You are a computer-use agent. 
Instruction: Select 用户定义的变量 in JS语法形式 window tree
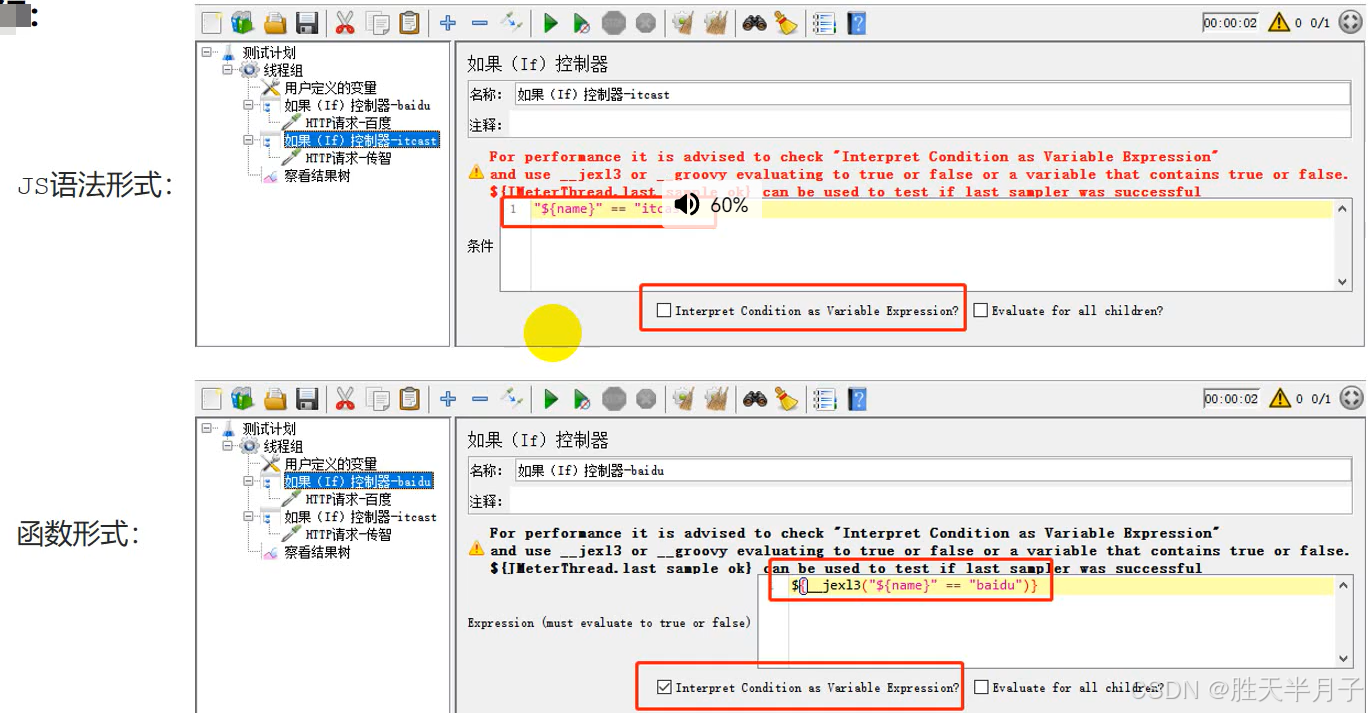coord(331,88)
